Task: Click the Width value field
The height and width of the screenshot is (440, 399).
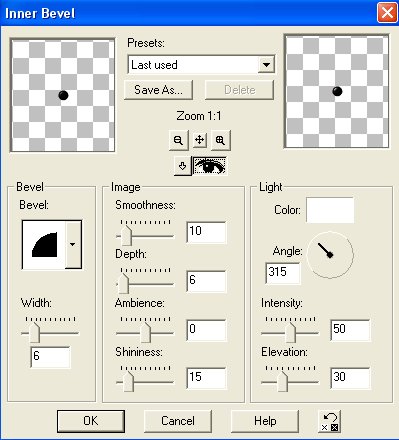Action: point(51,357)
